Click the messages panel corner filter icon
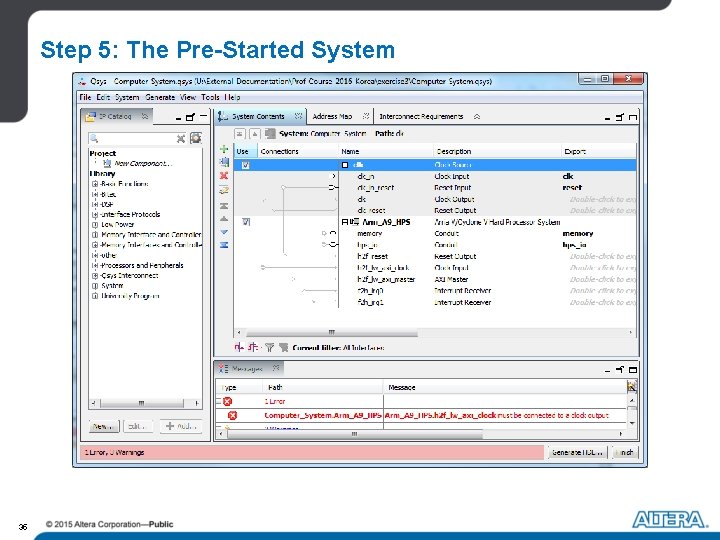720x540 pixels. pos(632,387)
